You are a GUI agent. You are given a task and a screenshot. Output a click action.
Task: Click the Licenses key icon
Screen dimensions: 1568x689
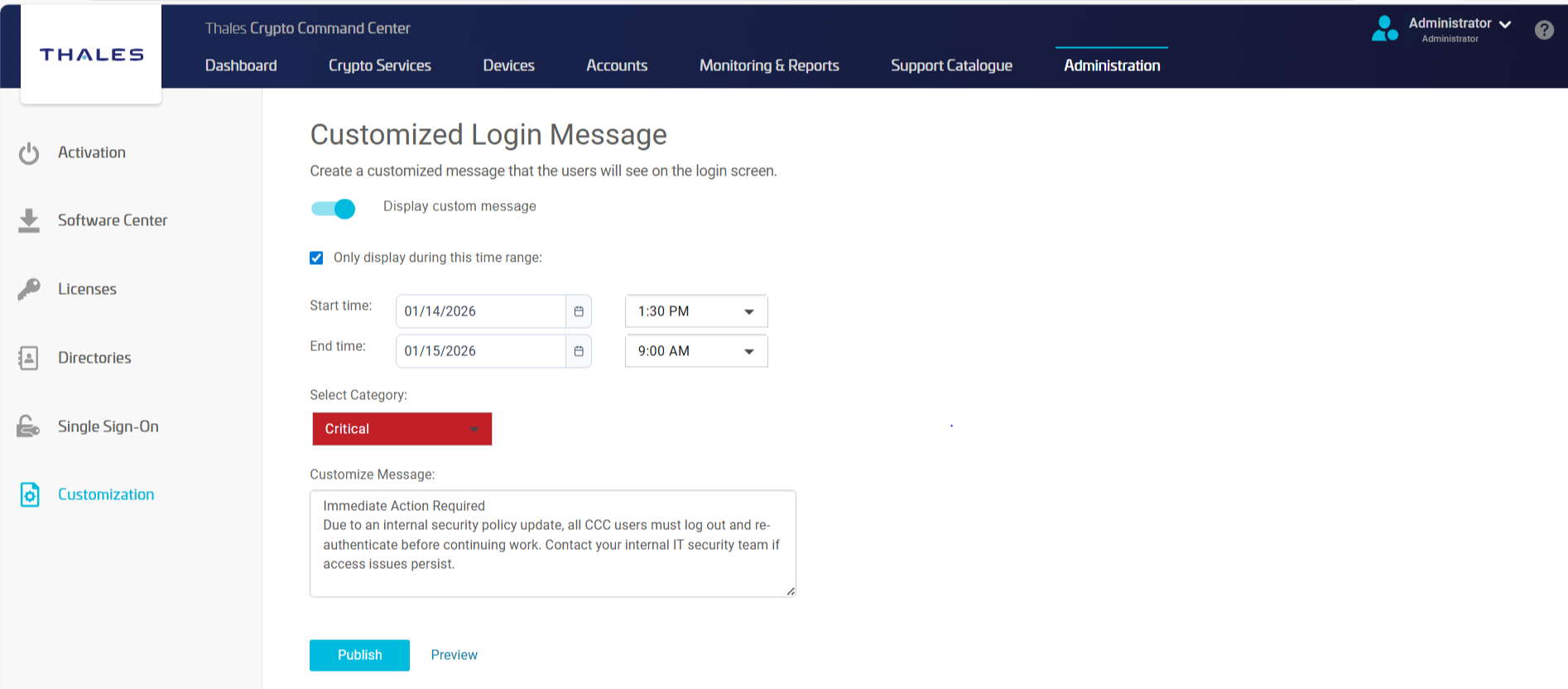(29, 289)
